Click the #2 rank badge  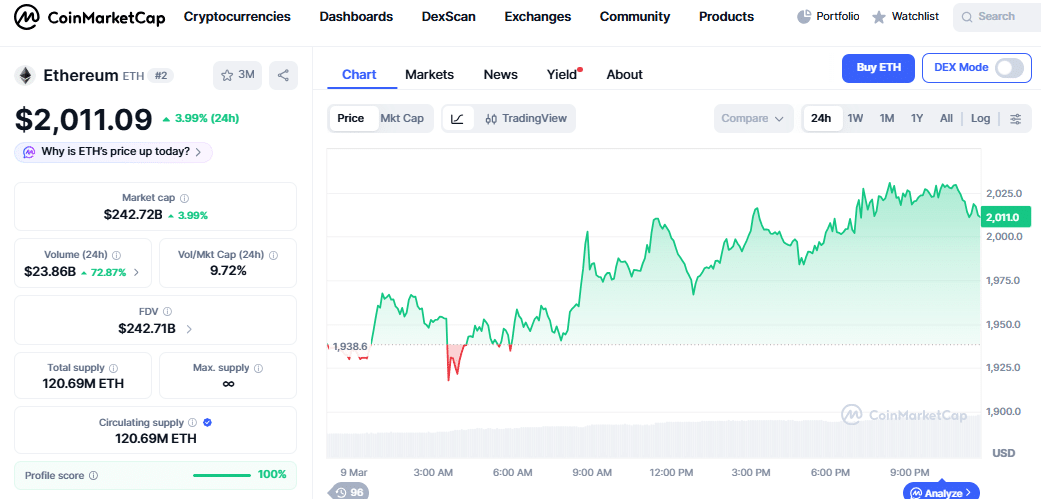[x=160, y=76]
